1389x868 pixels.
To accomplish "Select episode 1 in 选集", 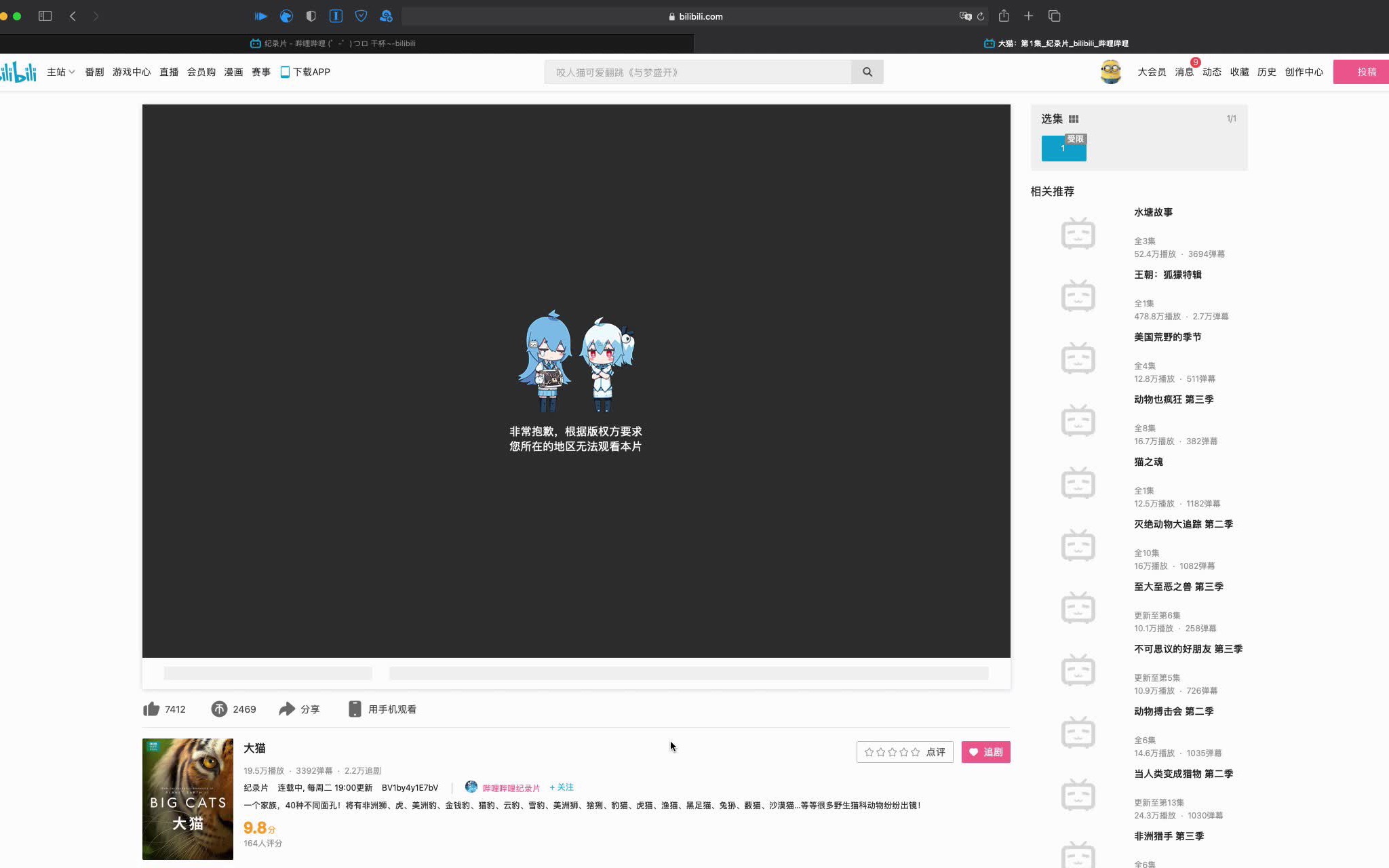I will pyautogui.click(x=1063, y=149).
